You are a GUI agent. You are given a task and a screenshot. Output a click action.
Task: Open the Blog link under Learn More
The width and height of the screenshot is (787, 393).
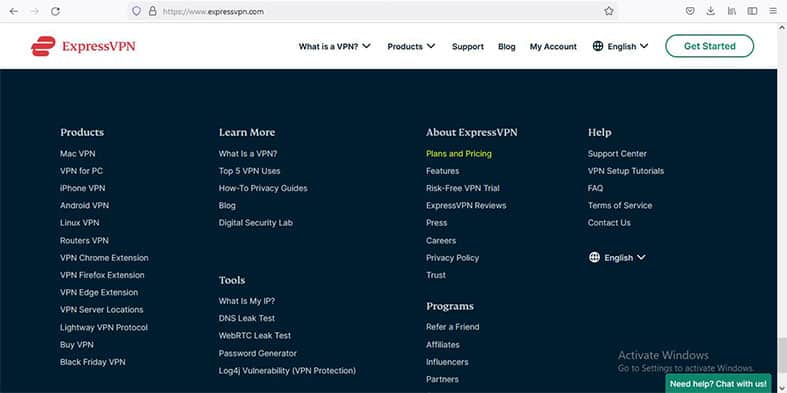click(x=227, y=205)
